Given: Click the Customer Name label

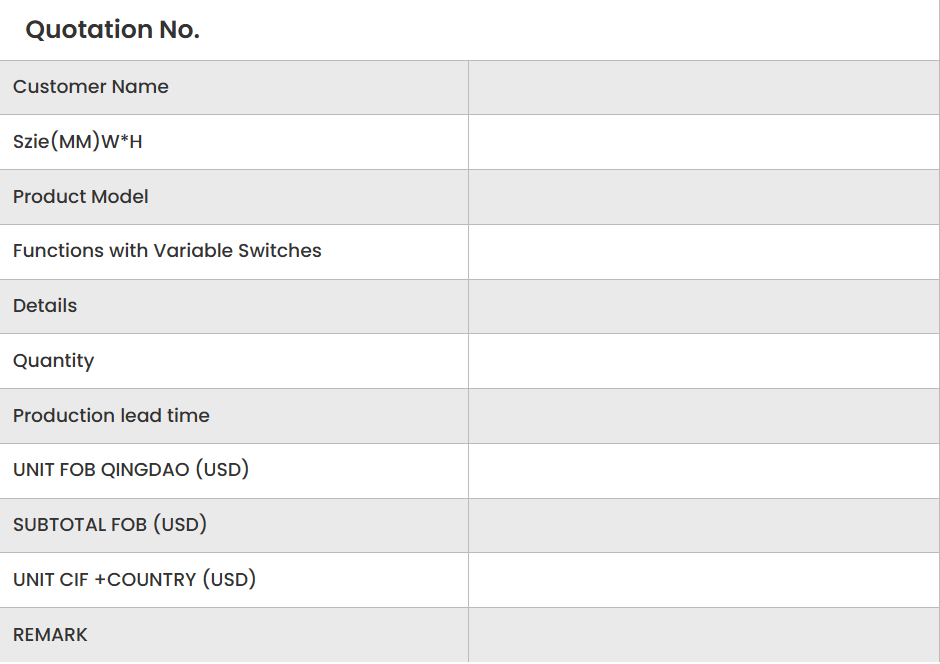Looking at the screenshot, I should pyautogui.click(x=90, y=87).
